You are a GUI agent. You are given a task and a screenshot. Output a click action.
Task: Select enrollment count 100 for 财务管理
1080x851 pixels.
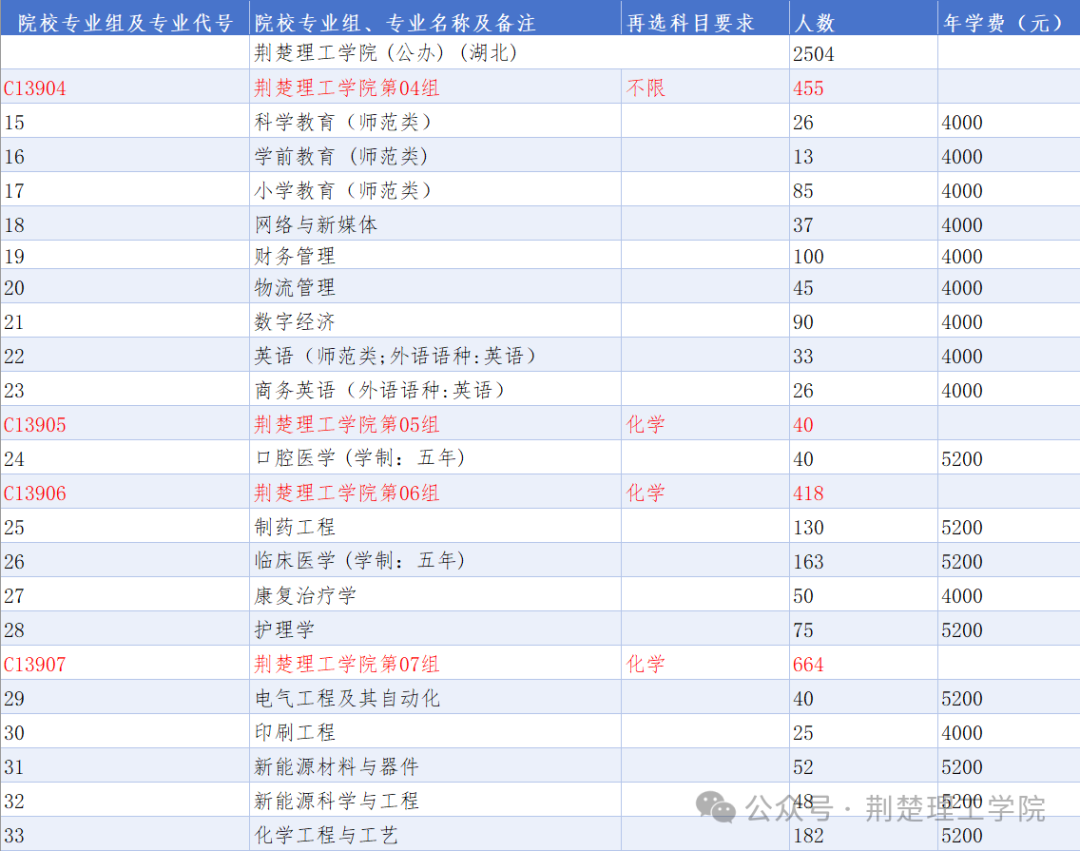point(809,257)
